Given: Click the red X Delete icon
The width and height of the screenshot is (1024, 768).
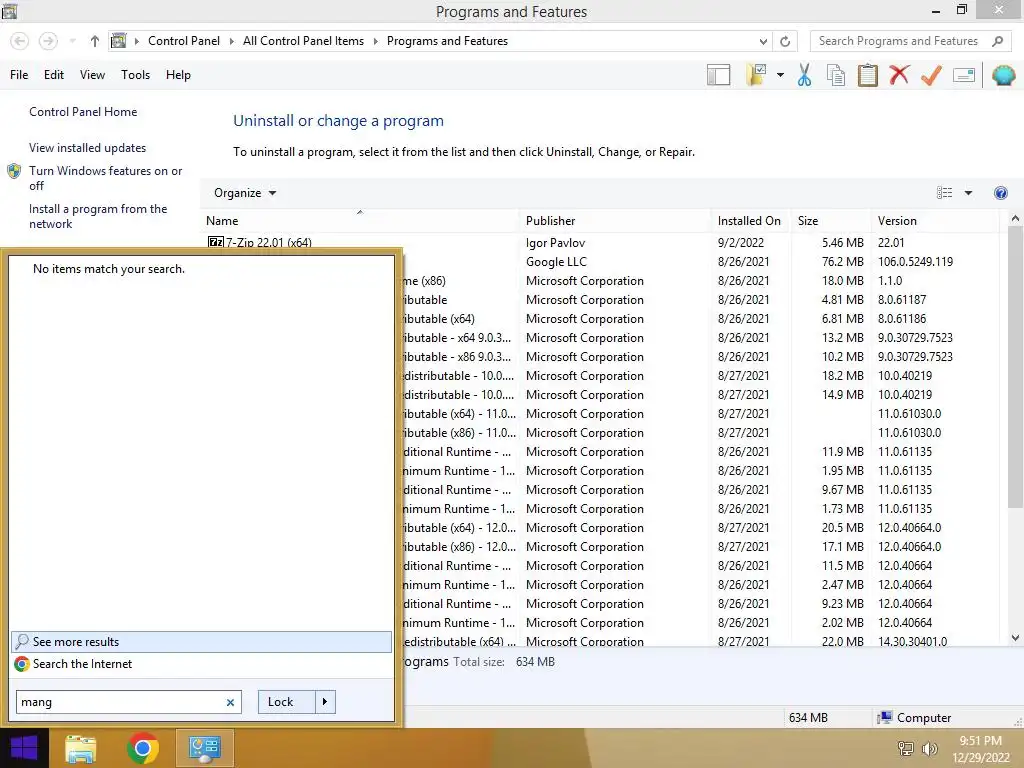Looking at the screenshot, I should click(899, 74).
